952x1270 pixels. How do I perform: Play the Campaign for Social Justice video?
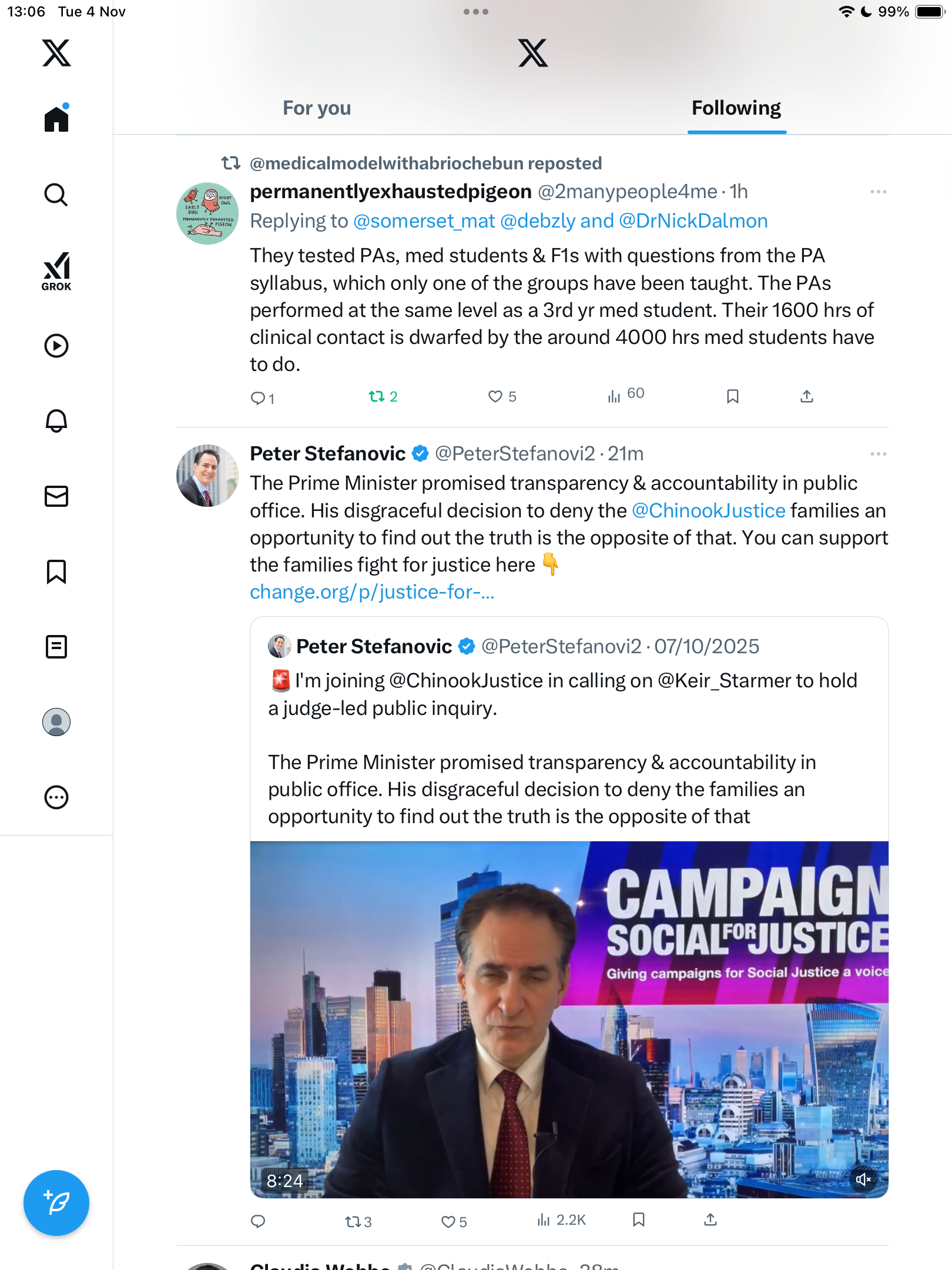click(x=569, y=1020)
